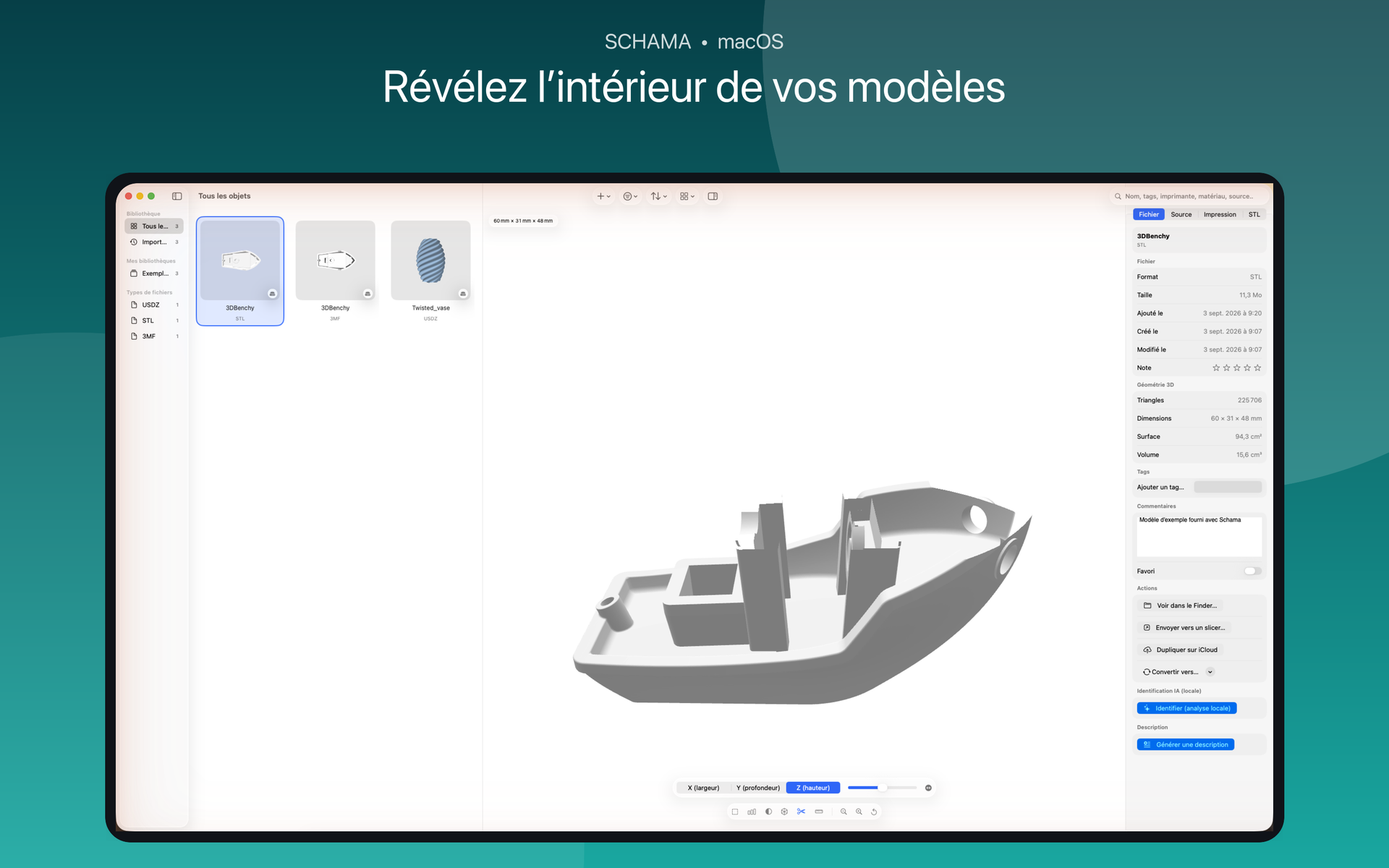Toggle the half-circle shading mode icon
1389x868 pixels.
768,812
